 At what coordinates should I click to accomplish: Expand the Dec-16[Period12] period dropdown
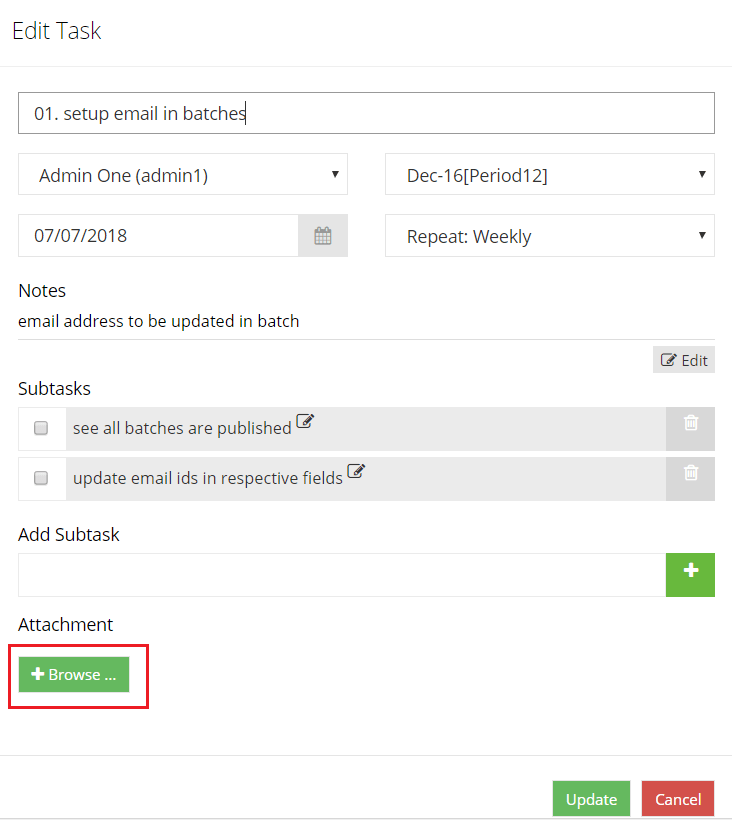[550, 174]
